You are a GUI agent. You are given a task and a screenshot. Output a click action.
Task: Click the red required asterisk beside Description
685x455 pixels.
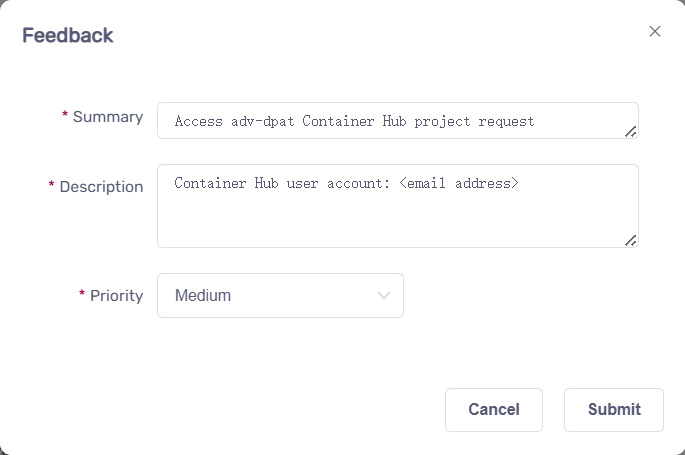(x=52, y=187)
